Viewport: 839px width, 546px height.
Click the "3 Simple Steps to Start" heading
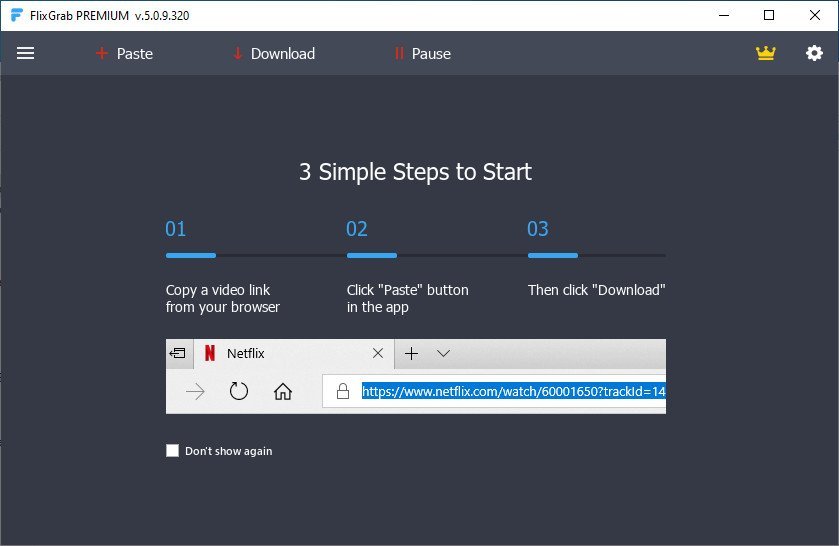point(415,172)
